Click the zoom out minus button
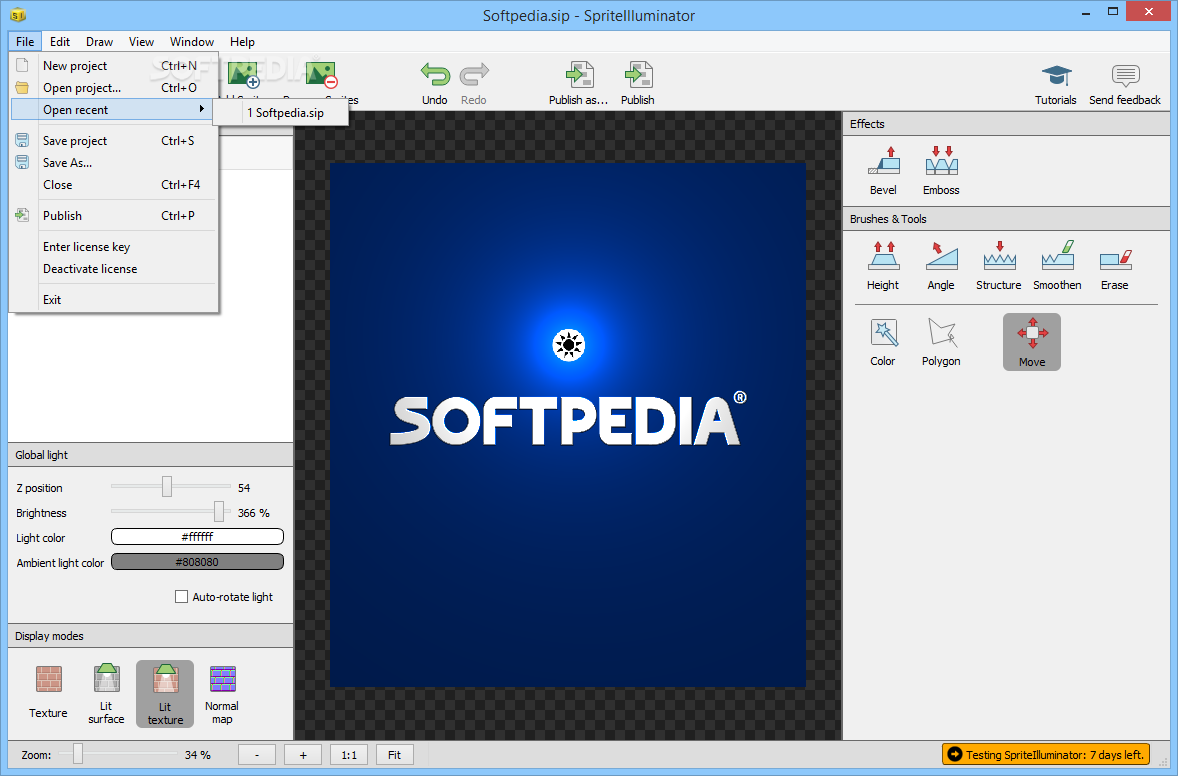This screenshot has width=1178, height=776. tap(257, 755)
